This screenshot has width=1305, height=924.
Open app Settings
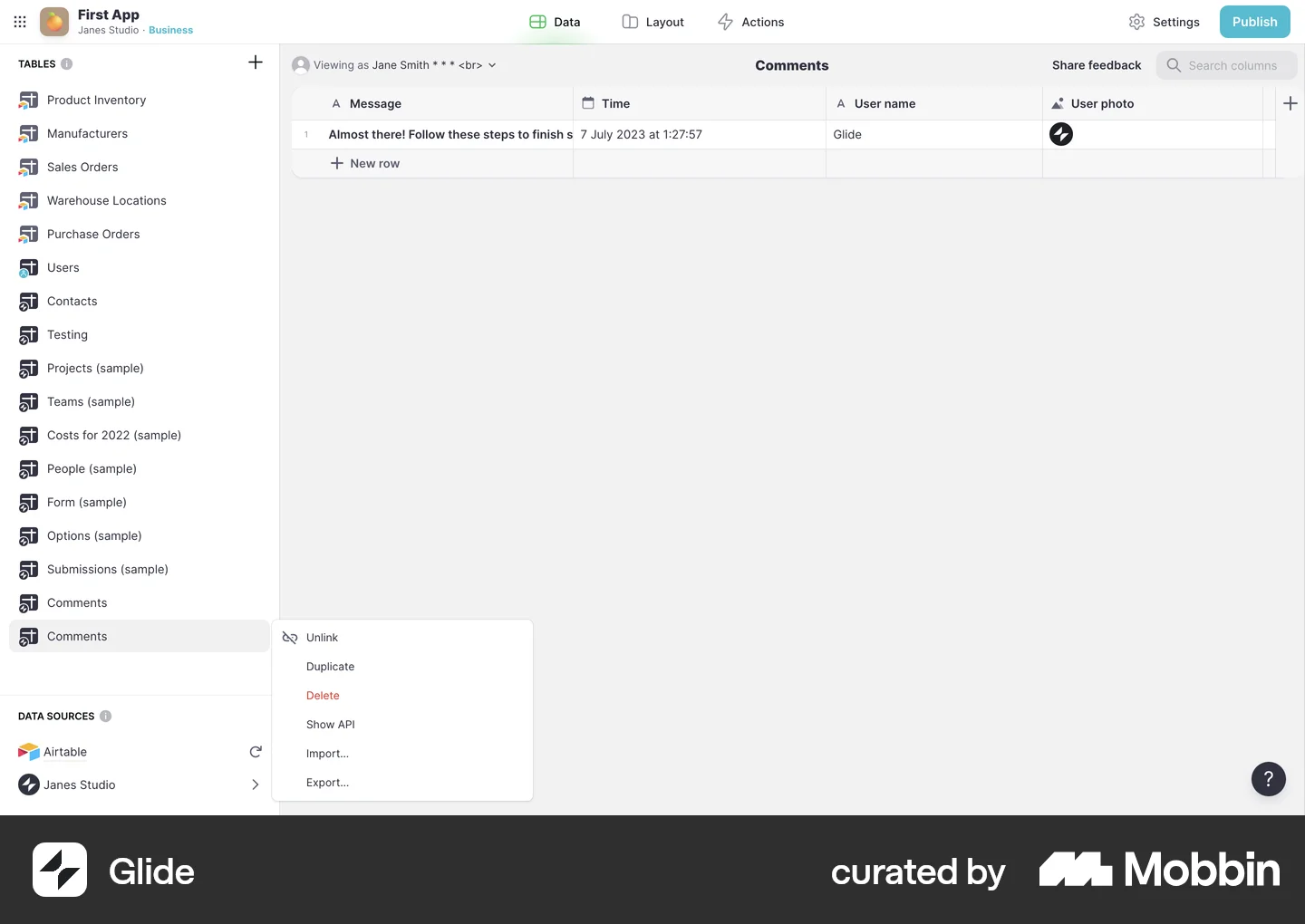[x=1165, y=22]
